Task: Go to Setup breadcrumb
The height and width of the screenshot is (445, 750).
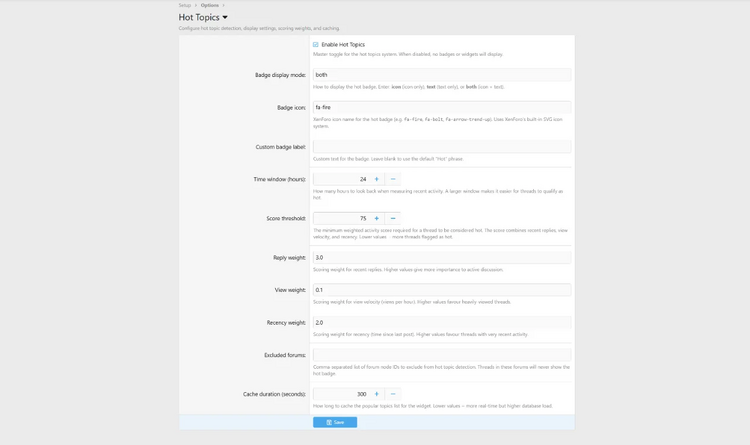Action: tap(185, 5)
